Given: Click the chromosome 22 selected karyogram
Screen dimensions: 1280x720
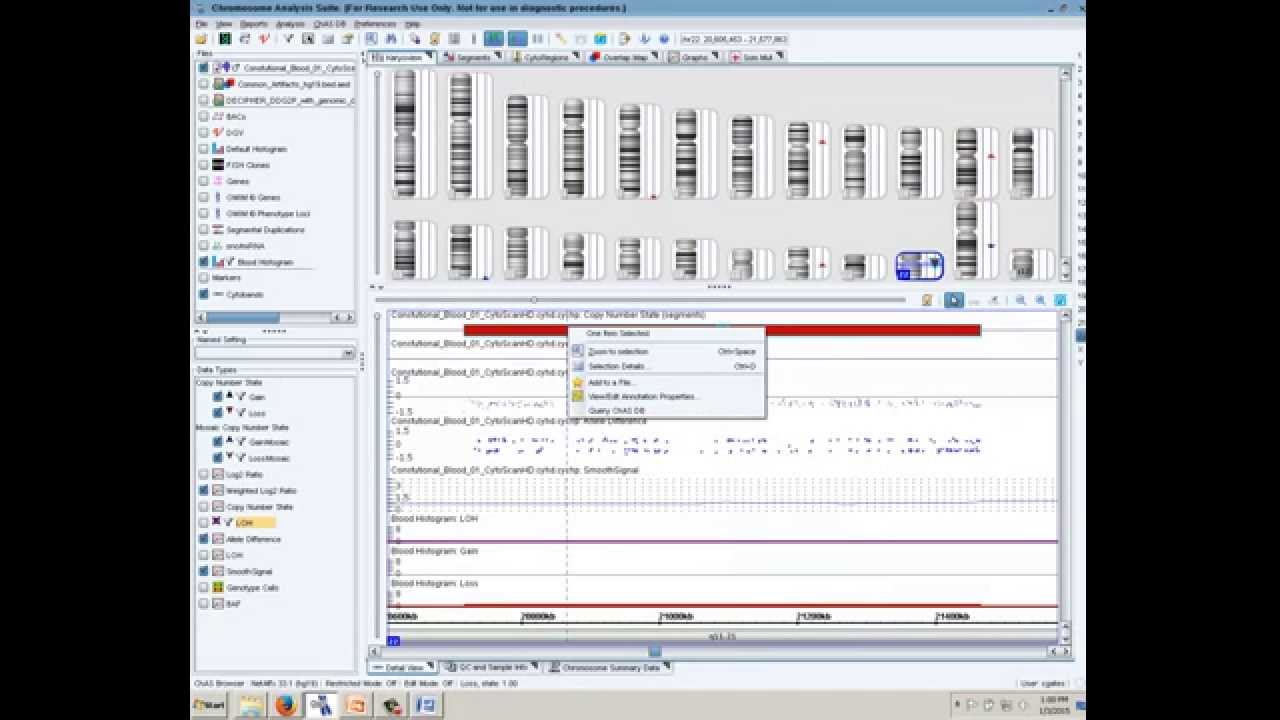Looking at the screenshot, I should tap(919, 265).
